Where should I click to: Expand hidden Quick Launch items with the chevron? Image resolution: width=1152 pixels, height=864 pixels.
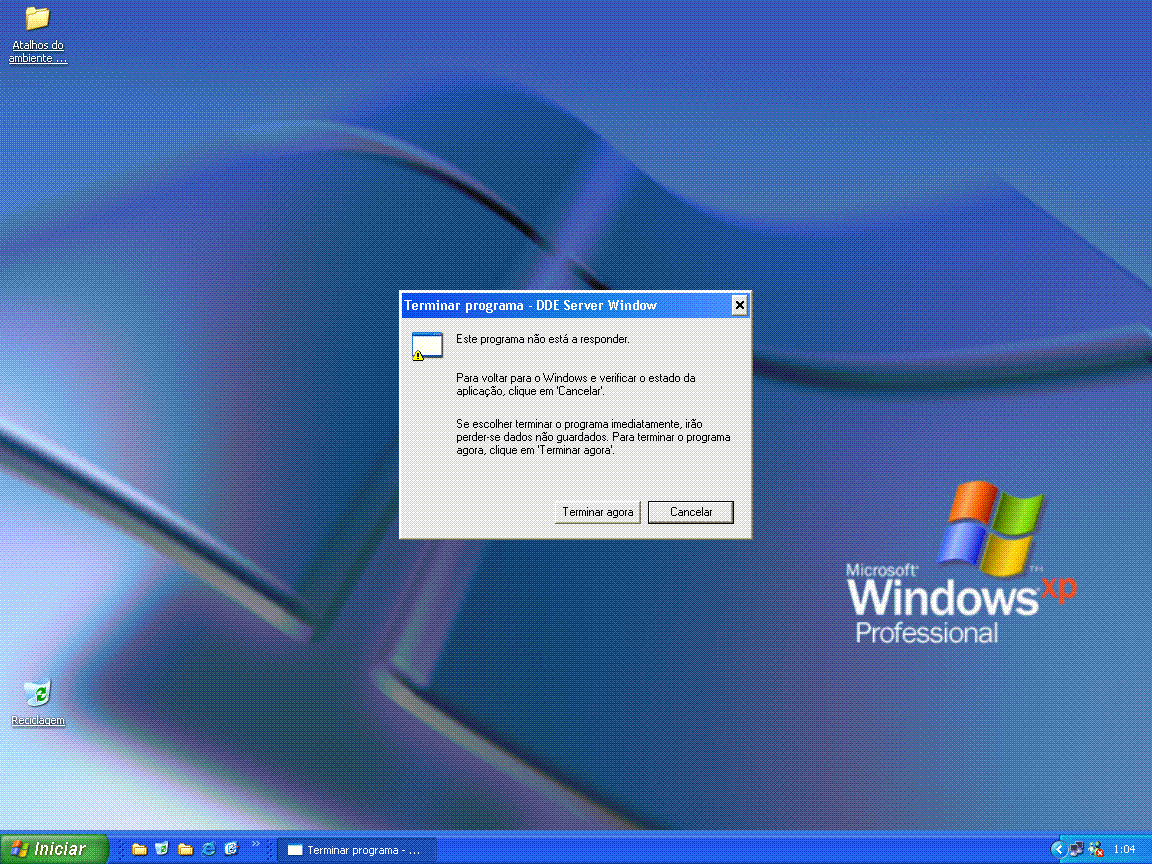coord(258,846)
